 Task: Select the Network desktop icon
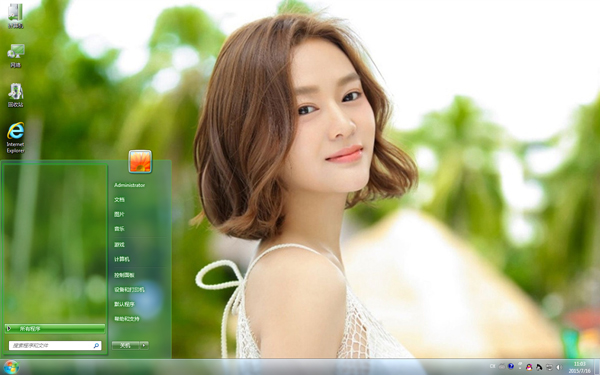click(x=15, y=56)
